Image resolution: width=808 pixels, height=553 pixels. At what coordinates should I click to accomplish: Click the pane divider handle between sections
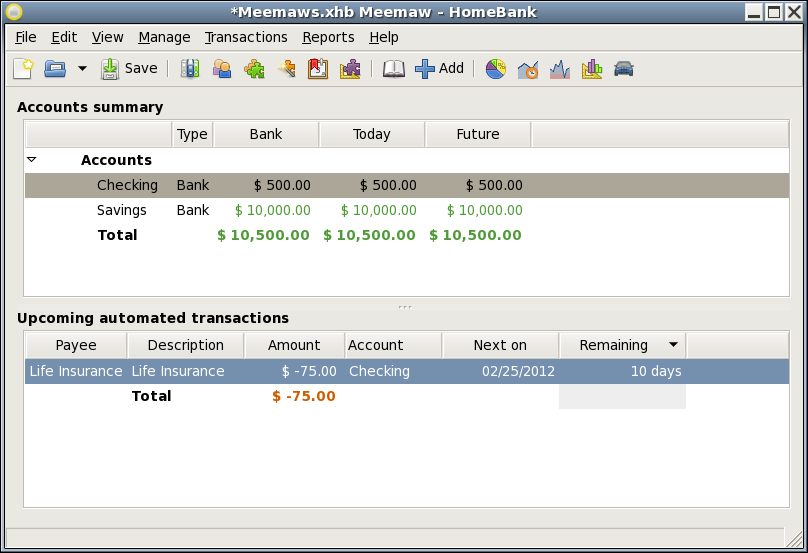[x=405, y=307]
